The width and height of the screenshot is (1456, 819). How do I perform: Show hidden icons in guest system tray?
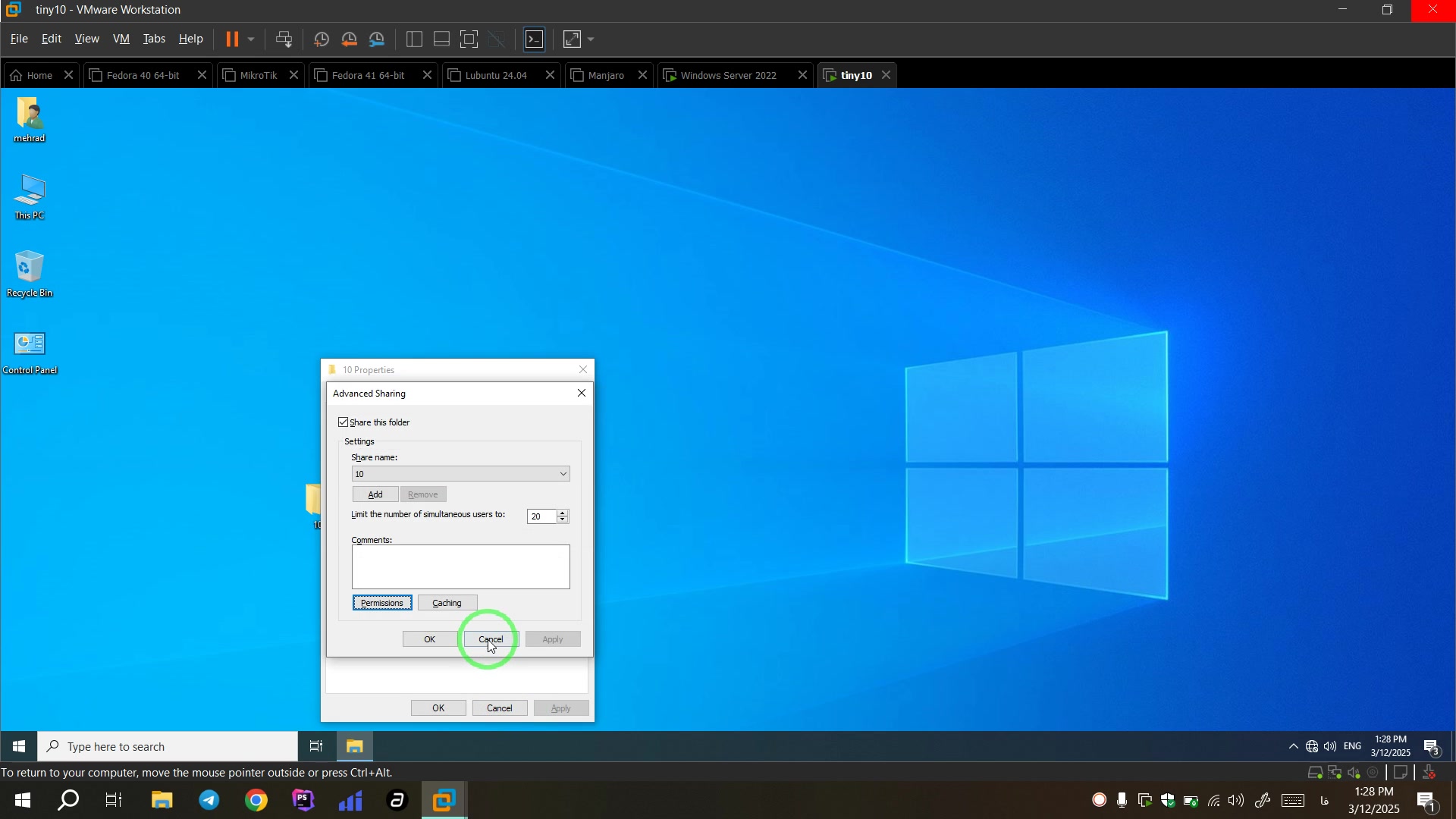pyautogui.click(x=1294, y=747)
